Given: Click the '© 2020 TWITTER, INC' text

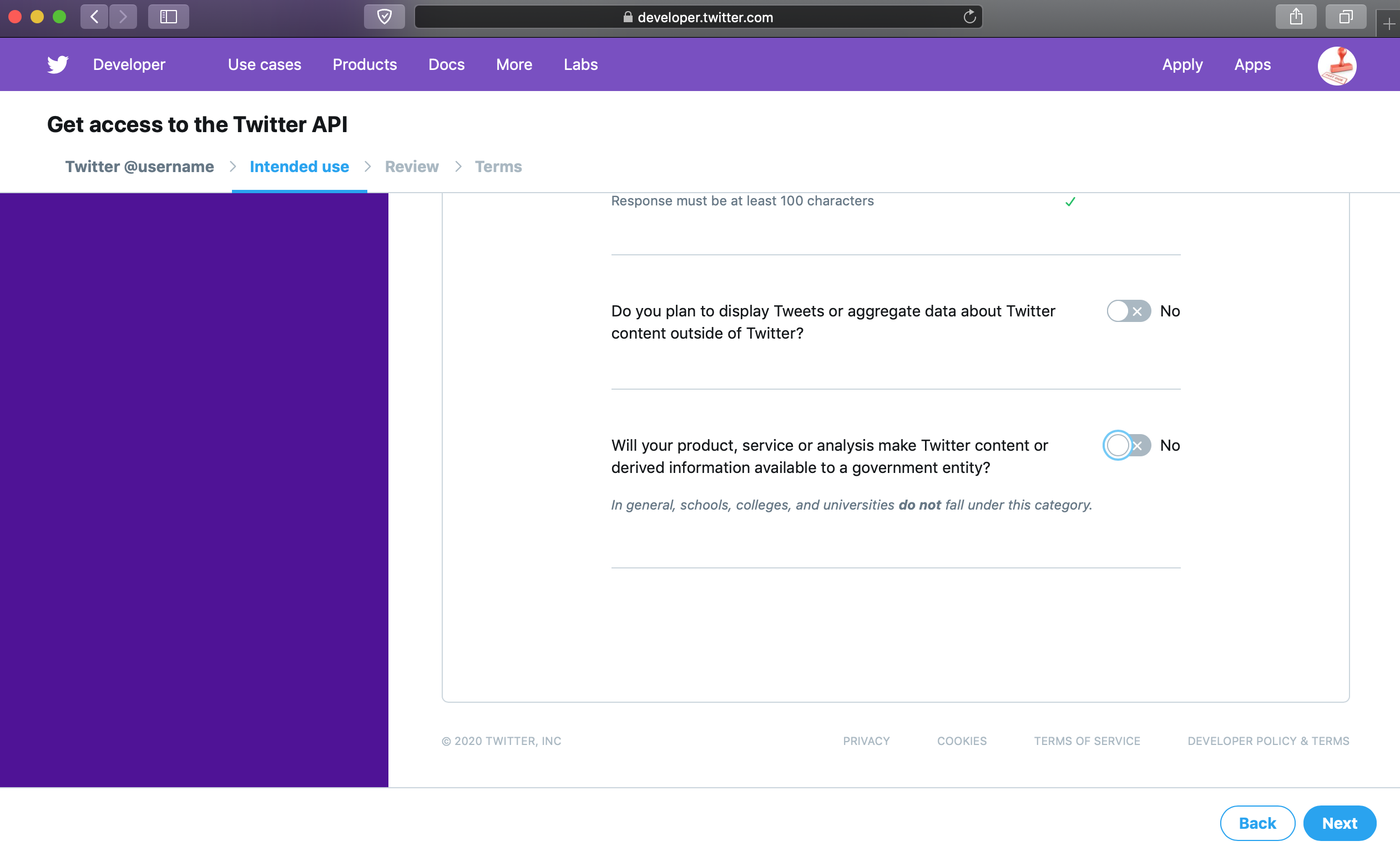Looking at the screenshot, I should coord(501,741).
